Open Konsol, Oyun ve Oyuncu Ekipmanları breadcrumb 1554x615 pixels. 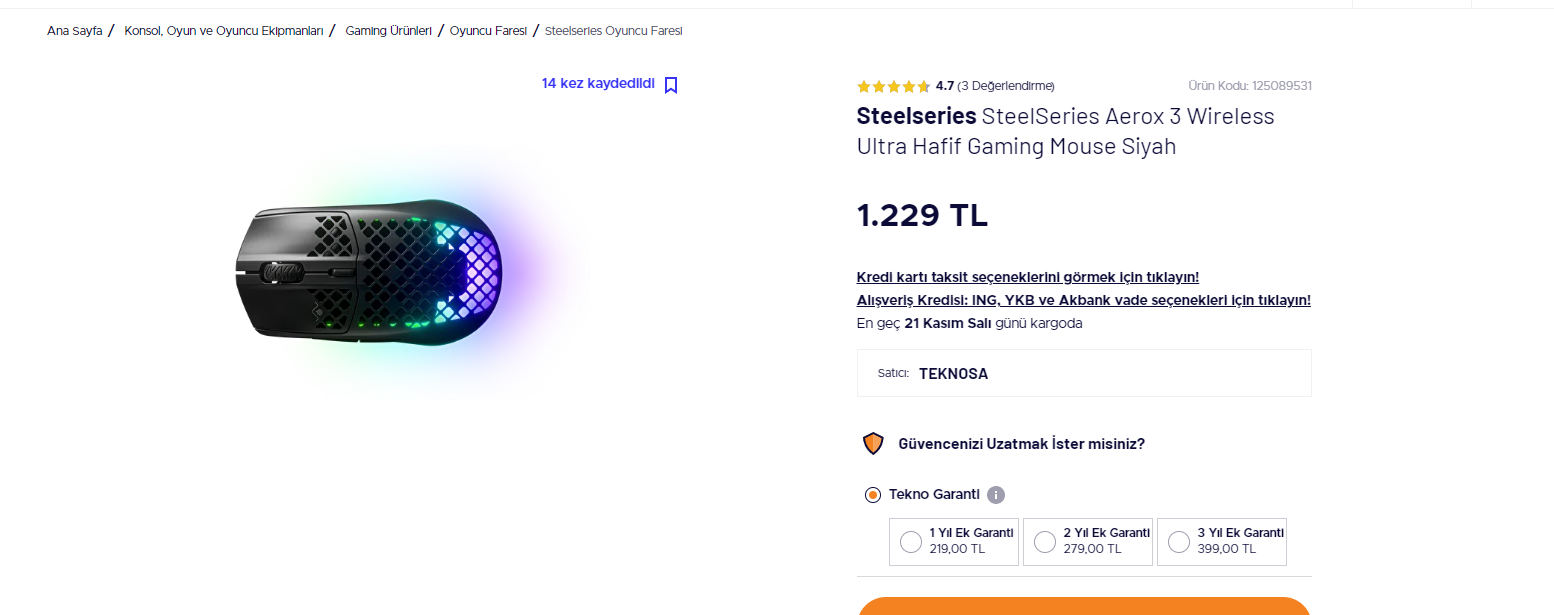pyautogui.click(x=224, y=31)
